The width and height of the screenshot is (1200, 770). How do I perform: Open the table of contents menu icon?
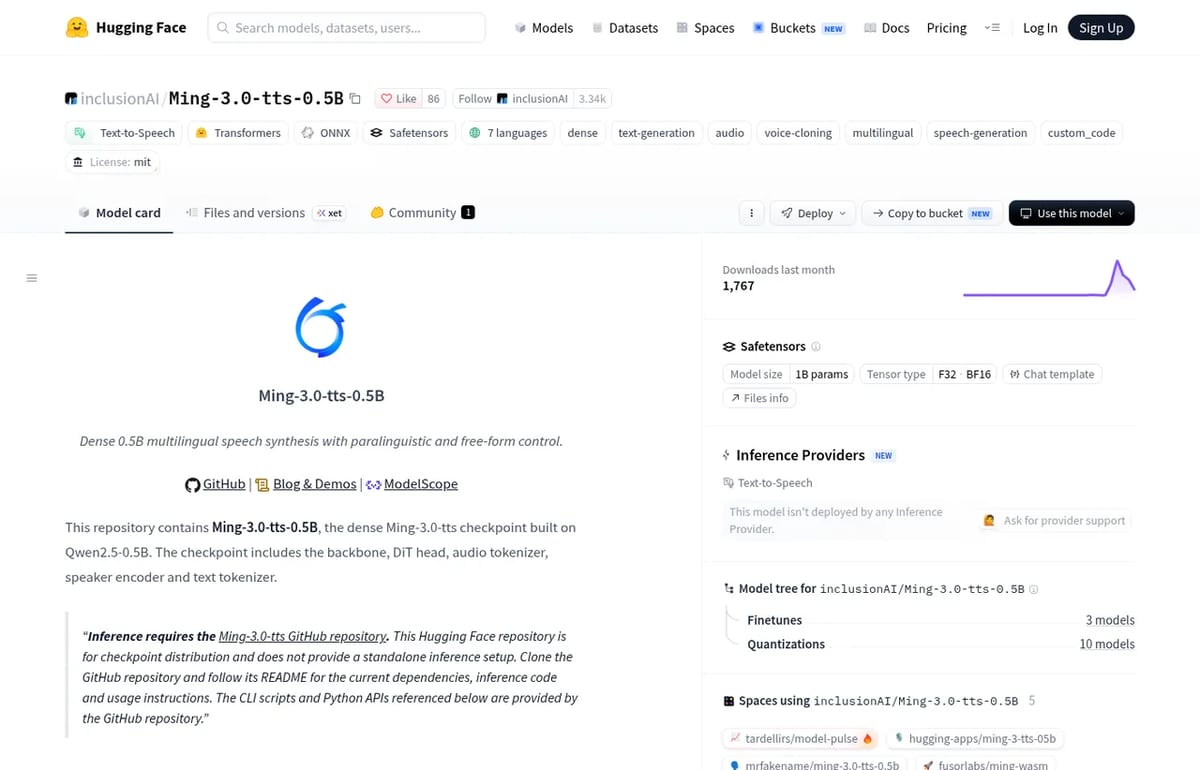[x=32, y=278]
